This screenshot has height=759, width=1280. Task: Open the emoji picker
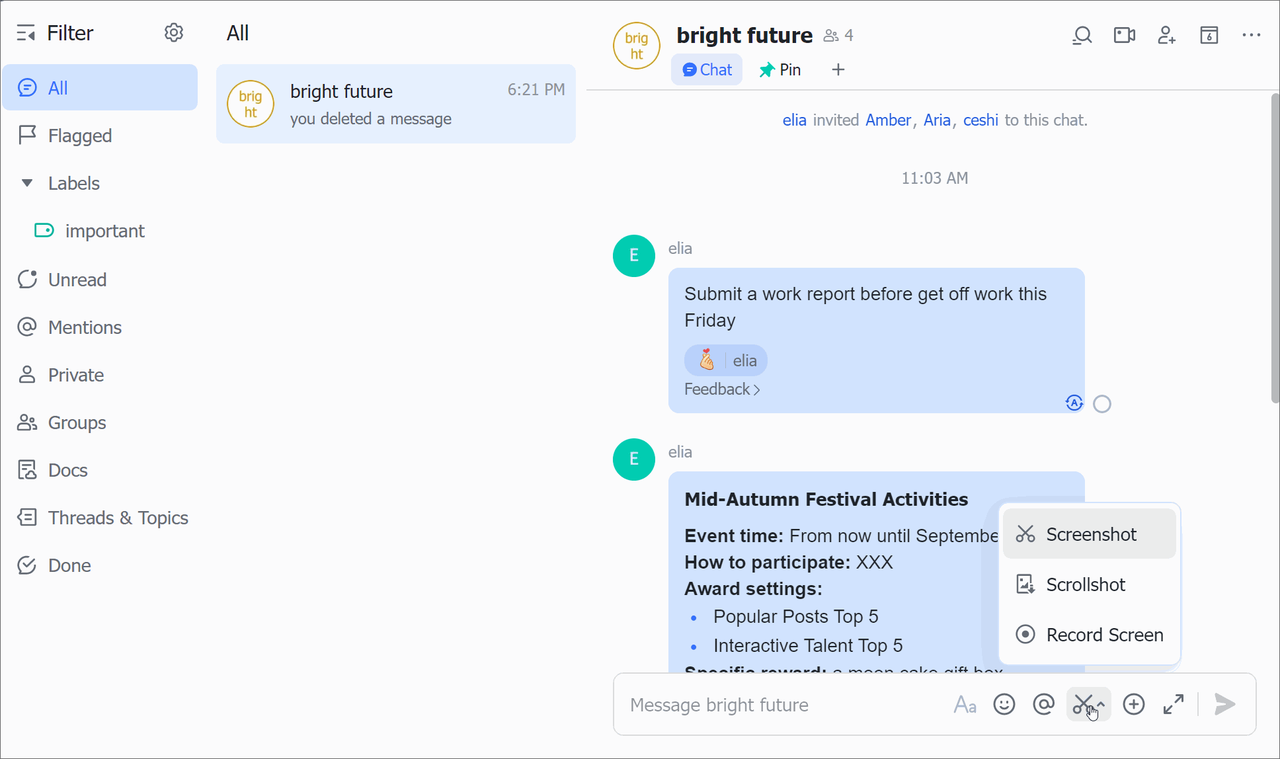1004,705
